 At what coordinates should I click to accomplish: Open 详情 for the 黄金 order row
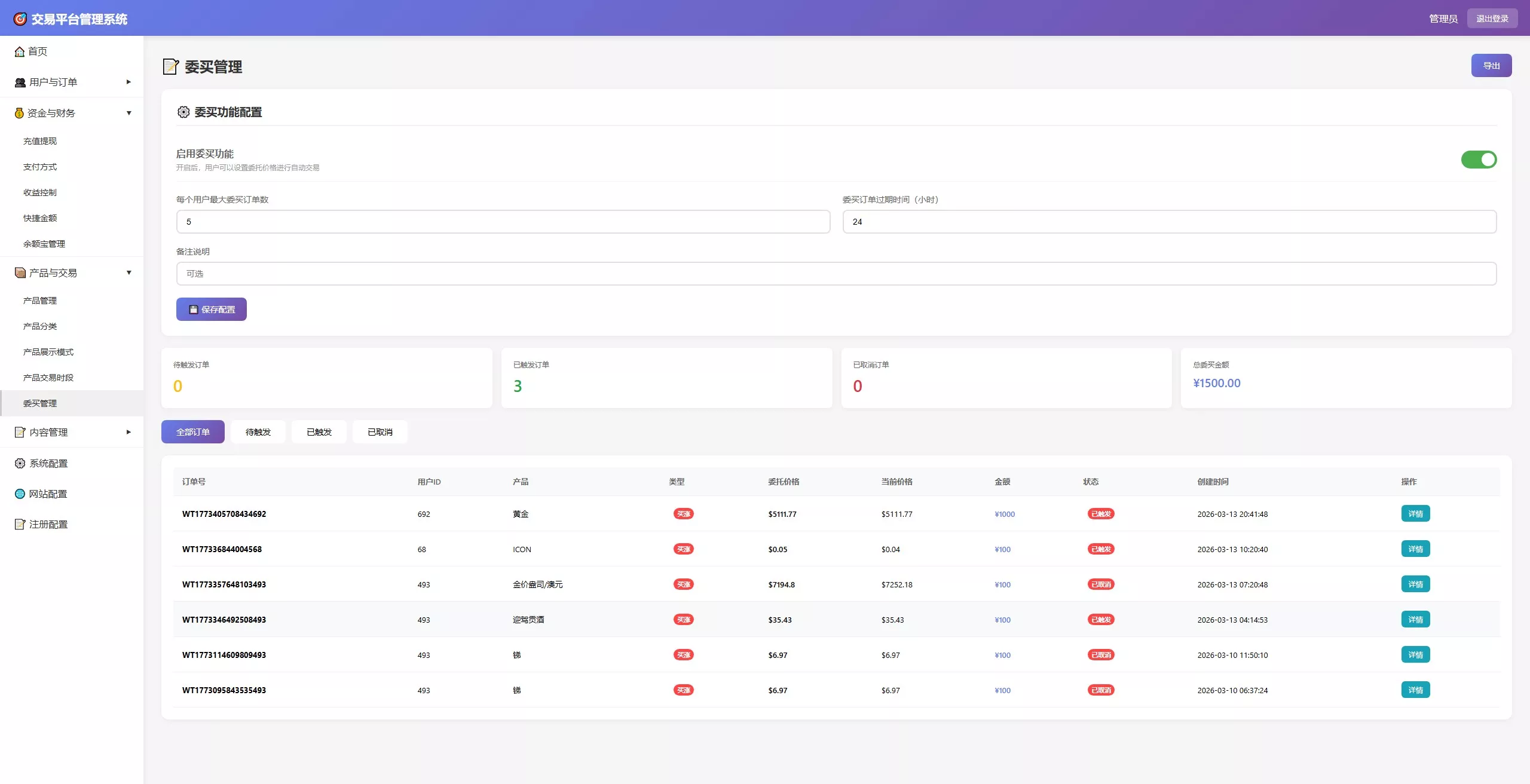point(1415,514)
